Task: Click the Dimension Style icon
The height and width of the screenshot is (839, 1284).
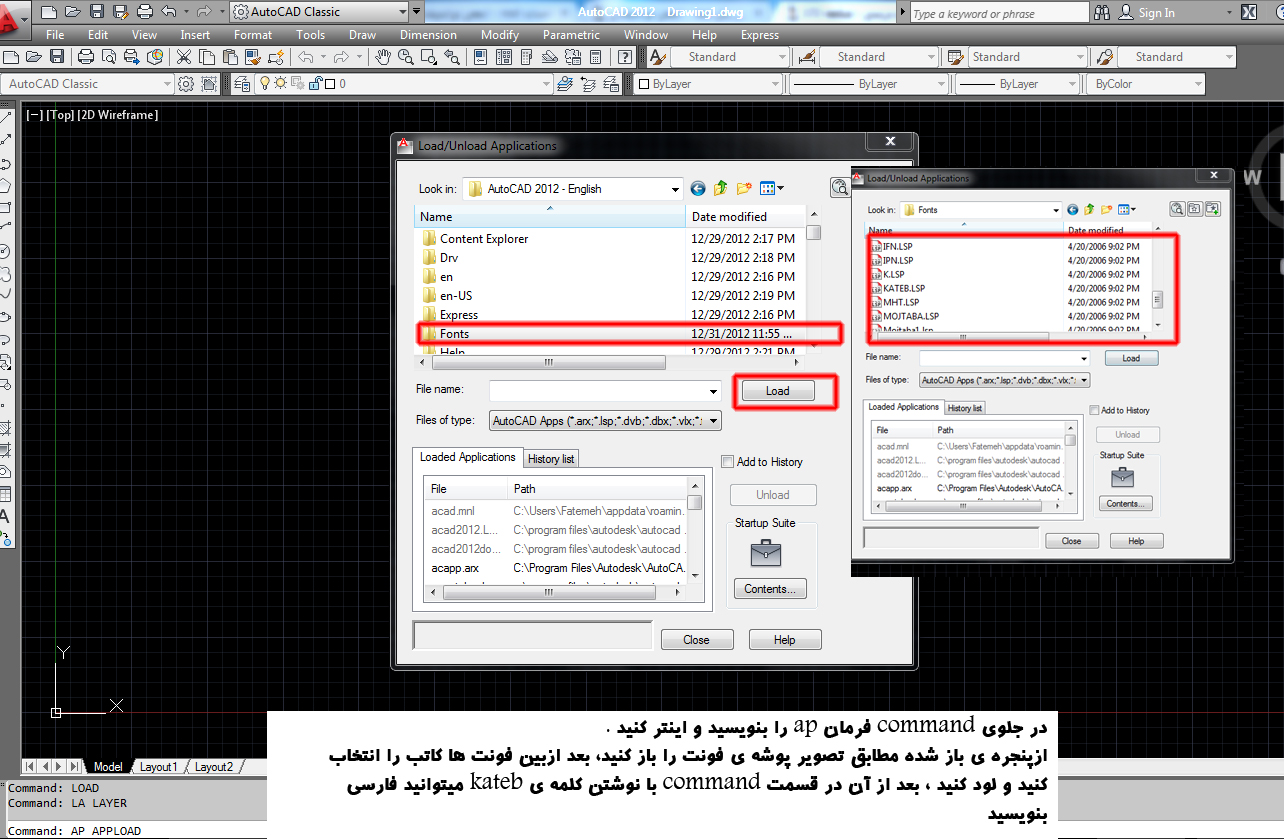Action: click(x=807, y=57)
